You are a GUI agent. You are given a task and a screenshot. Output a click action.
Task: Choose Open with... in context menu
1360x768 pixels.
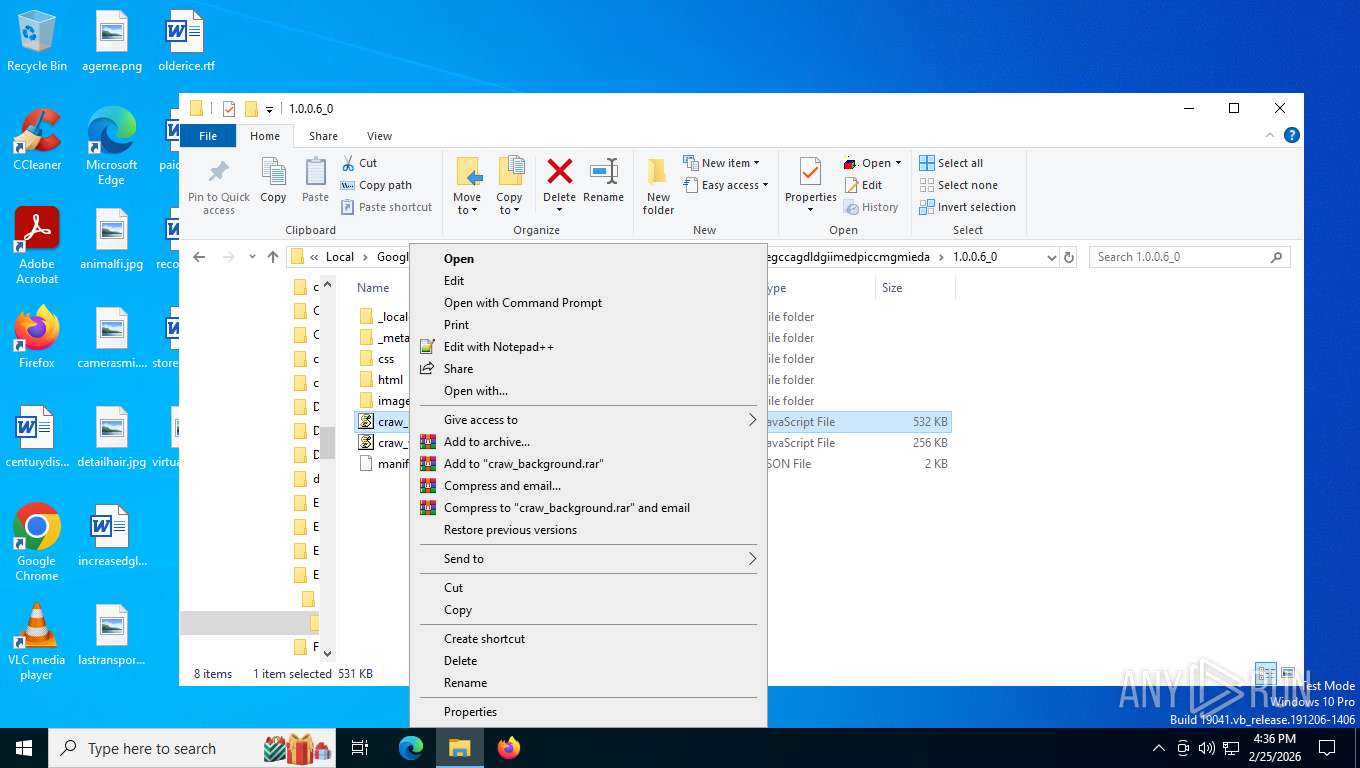(588, 390)
